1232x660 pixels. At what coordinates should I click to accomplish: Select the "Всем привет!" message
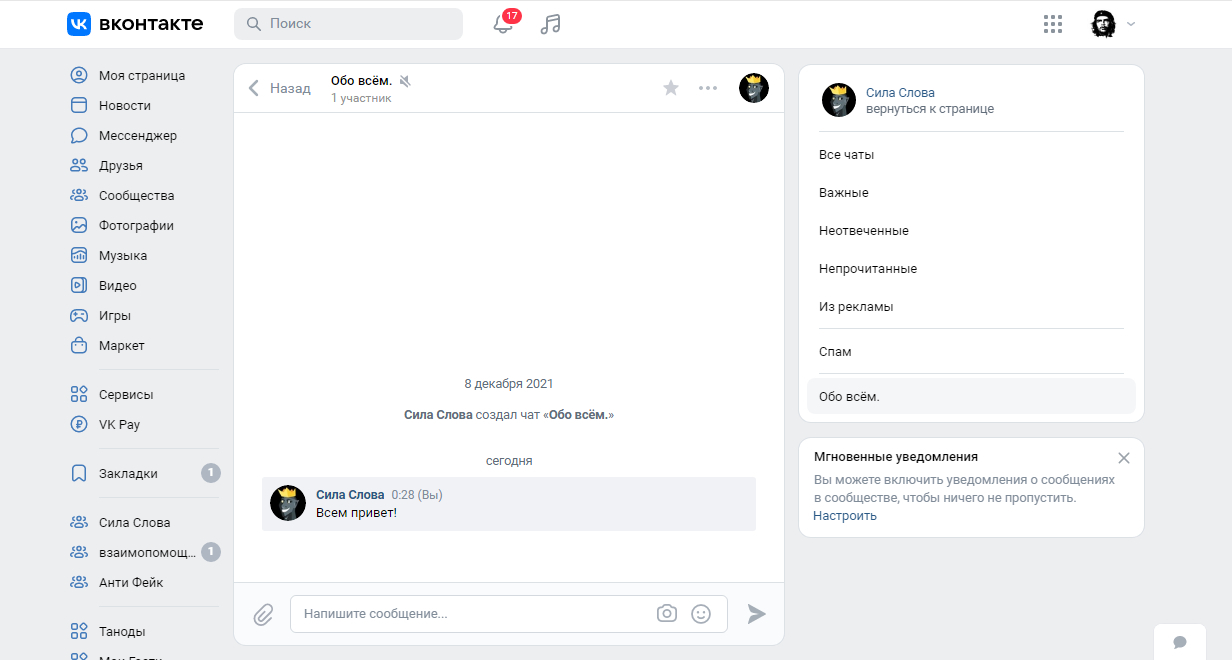[508, 504]
